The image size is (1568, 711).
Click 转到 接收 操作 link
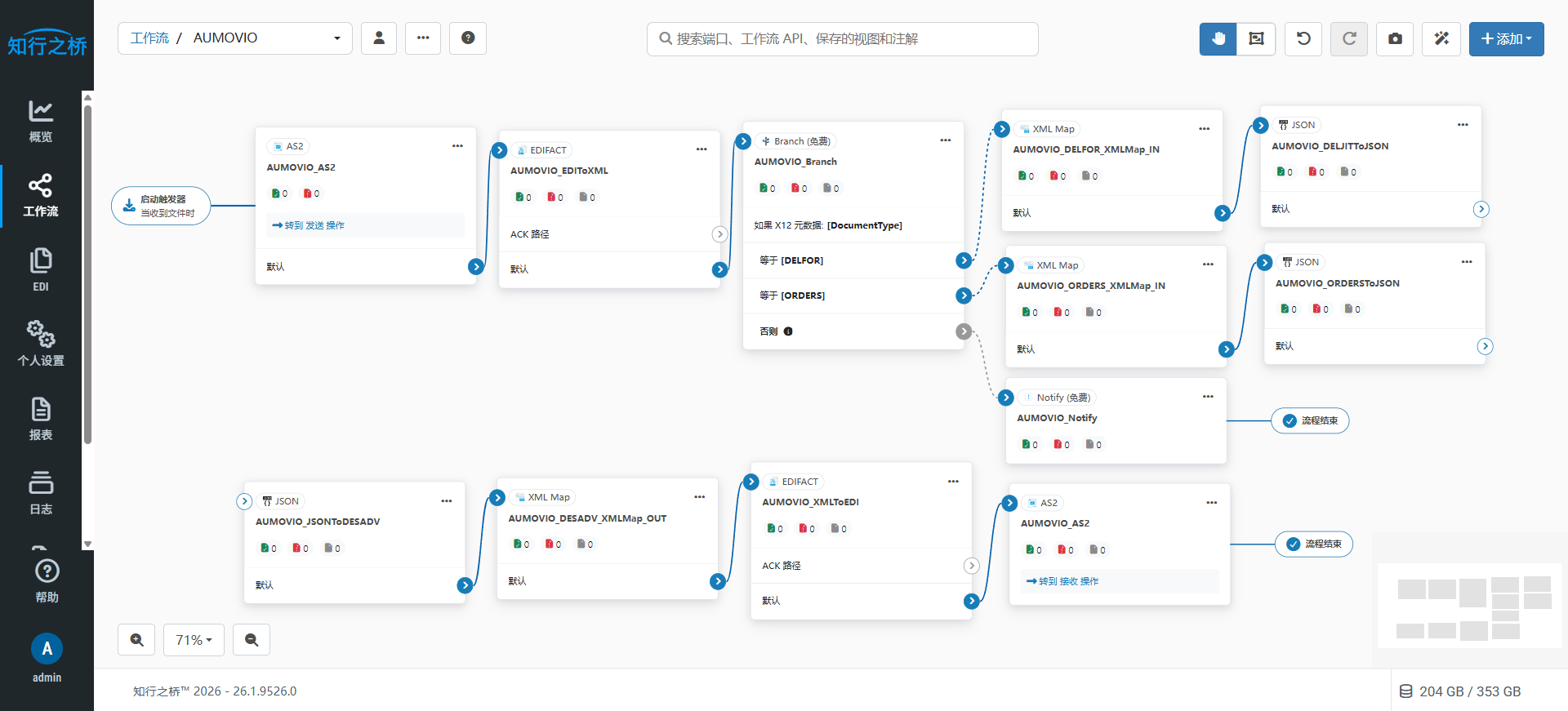[1062, 581]
